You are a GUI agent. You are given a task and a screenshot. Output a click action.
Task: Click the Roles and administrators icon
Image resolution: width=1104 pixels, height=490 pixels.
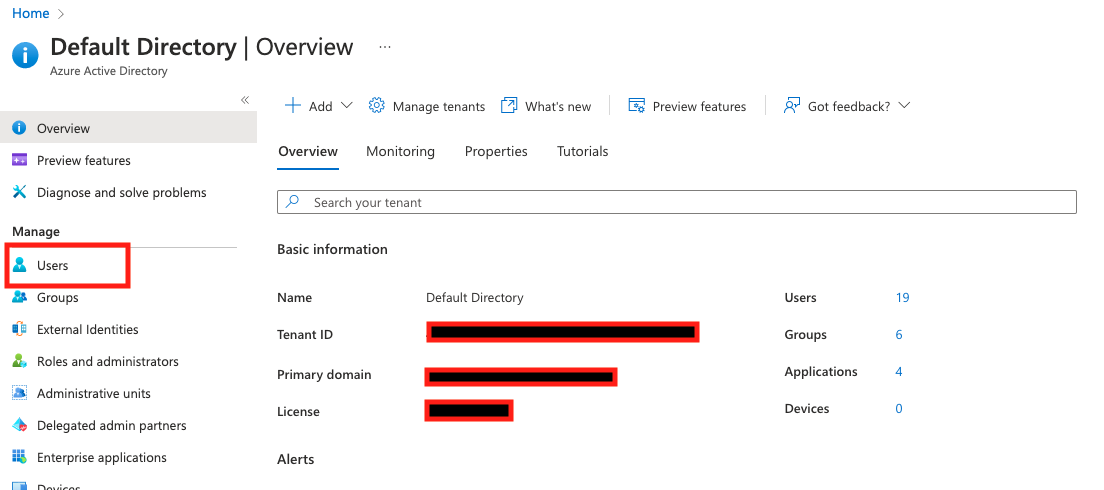(x=20, y=361)
